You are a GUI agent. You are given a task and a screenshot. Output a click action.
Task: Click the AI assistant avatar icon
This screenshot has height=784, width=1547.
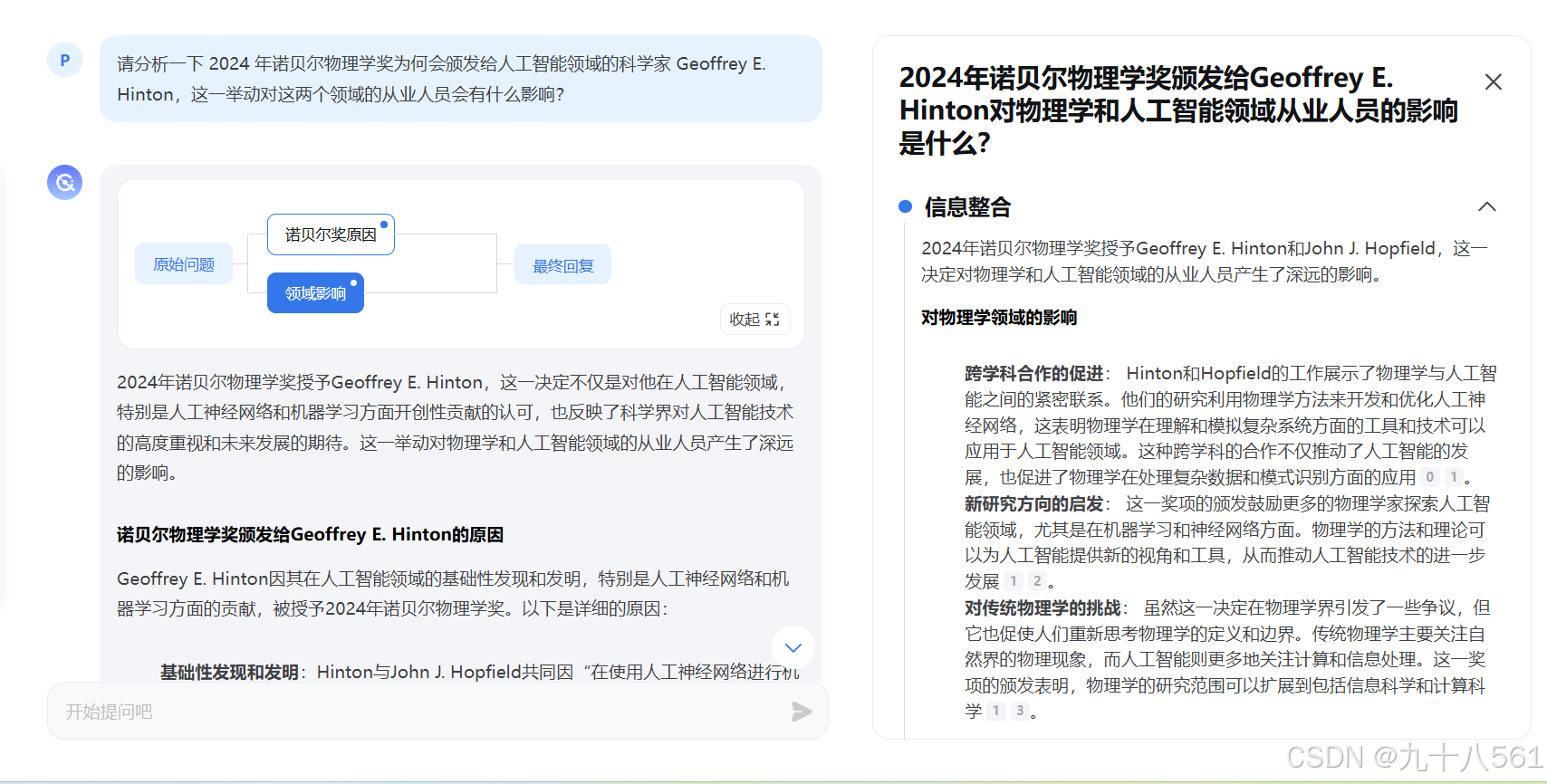64,182
